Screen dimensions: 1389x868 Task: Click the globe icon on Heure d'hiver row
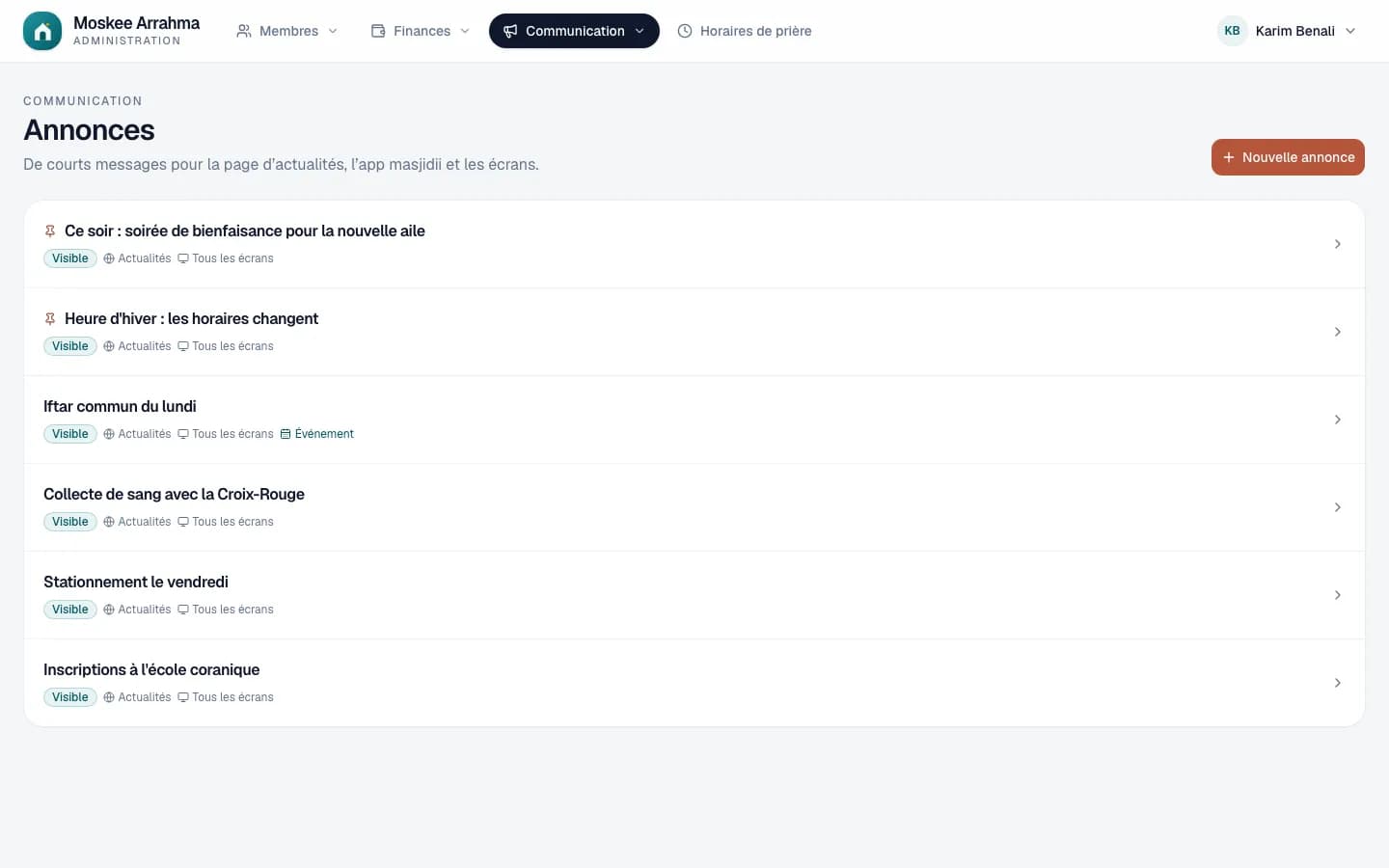pos(109,346)
